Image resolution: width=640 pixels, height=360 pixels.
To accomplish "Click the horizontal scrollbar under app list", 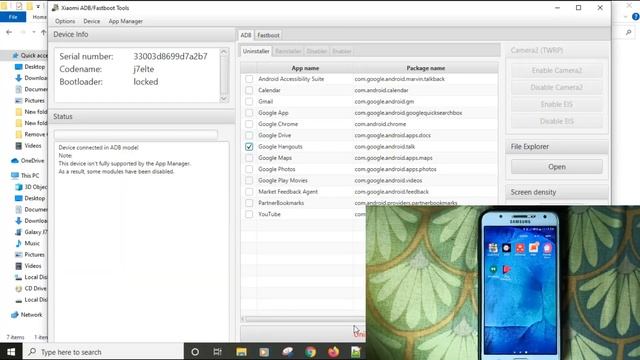I will point(304,319).
